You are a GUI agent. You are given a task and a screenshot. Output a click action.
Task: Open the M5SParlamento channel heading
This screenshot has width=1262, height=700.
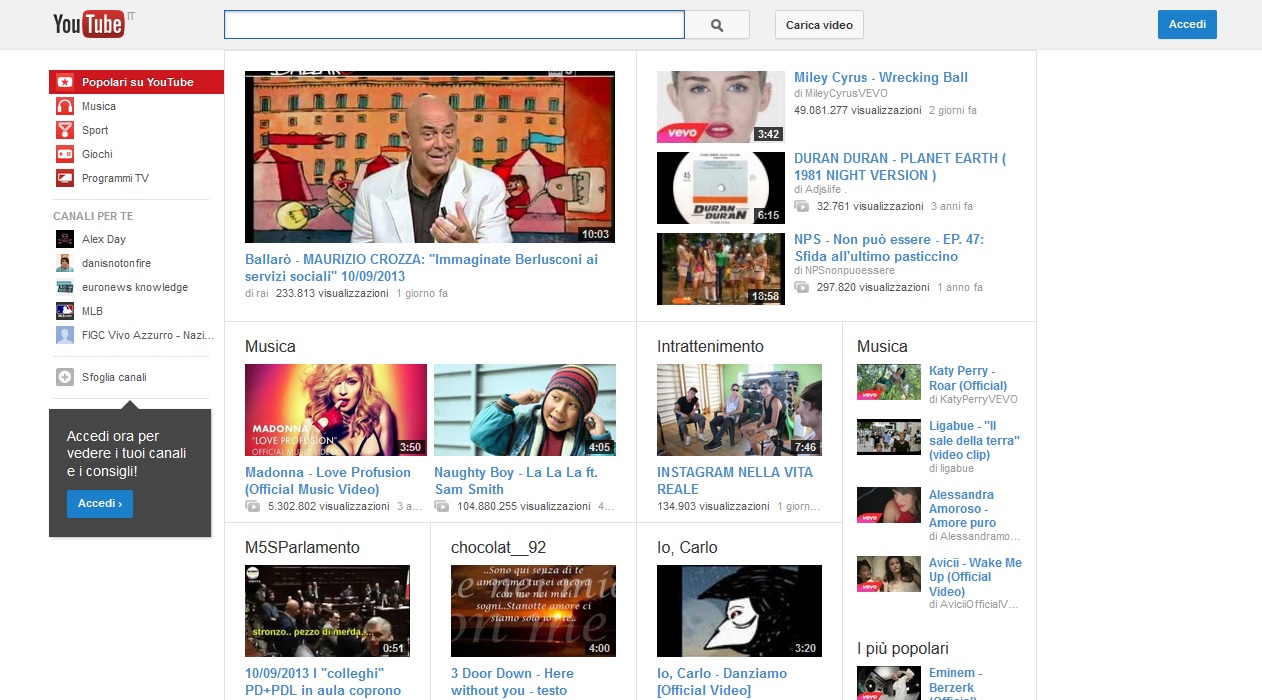point(302,547)
